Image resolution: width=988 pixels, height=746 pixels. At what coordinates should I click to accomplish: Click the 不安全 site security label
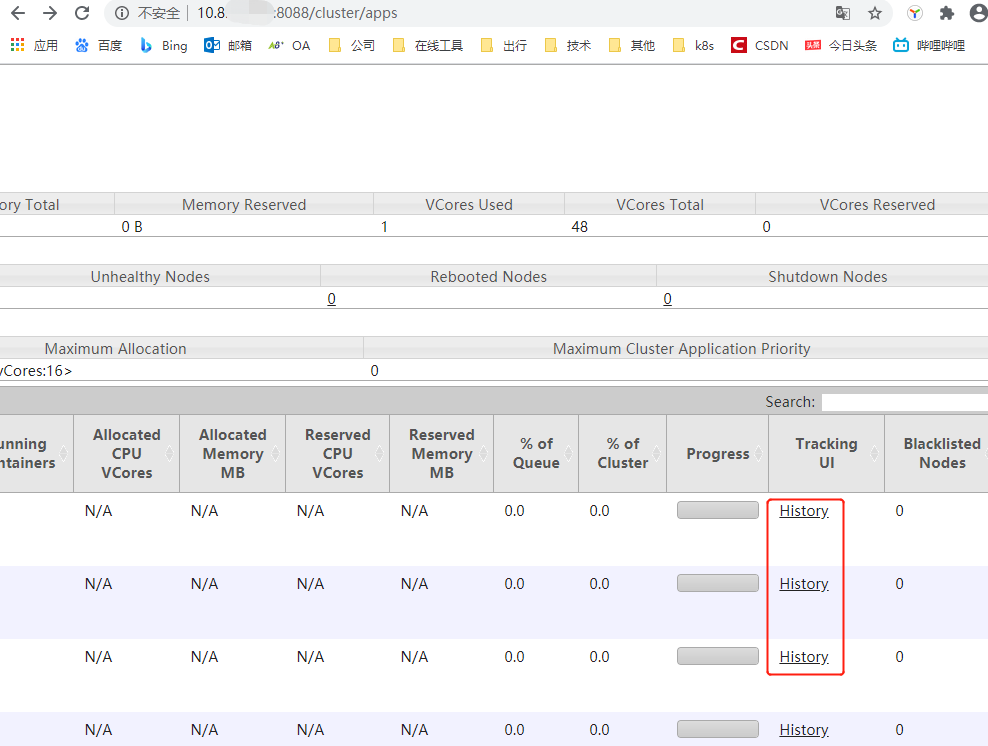160,14
